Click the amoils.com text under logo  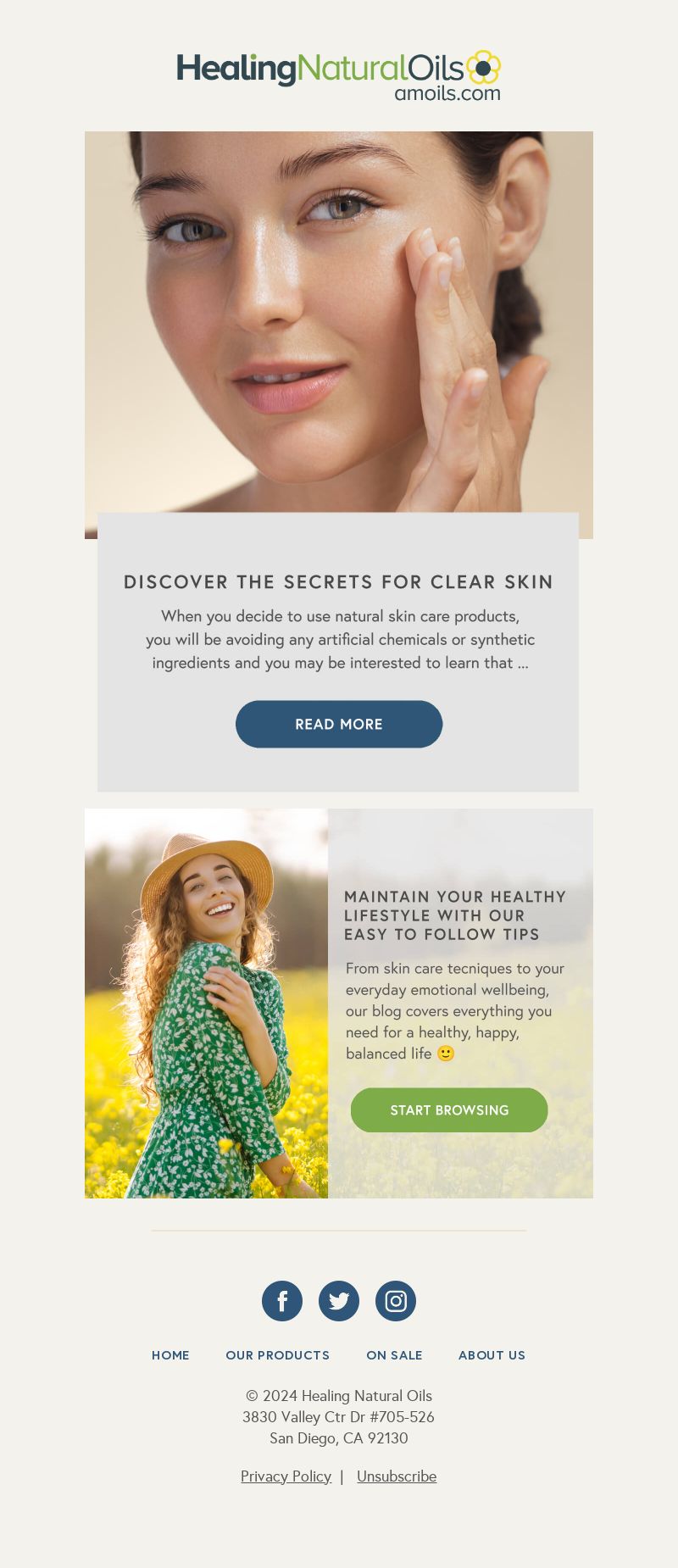tap(447, 93)
